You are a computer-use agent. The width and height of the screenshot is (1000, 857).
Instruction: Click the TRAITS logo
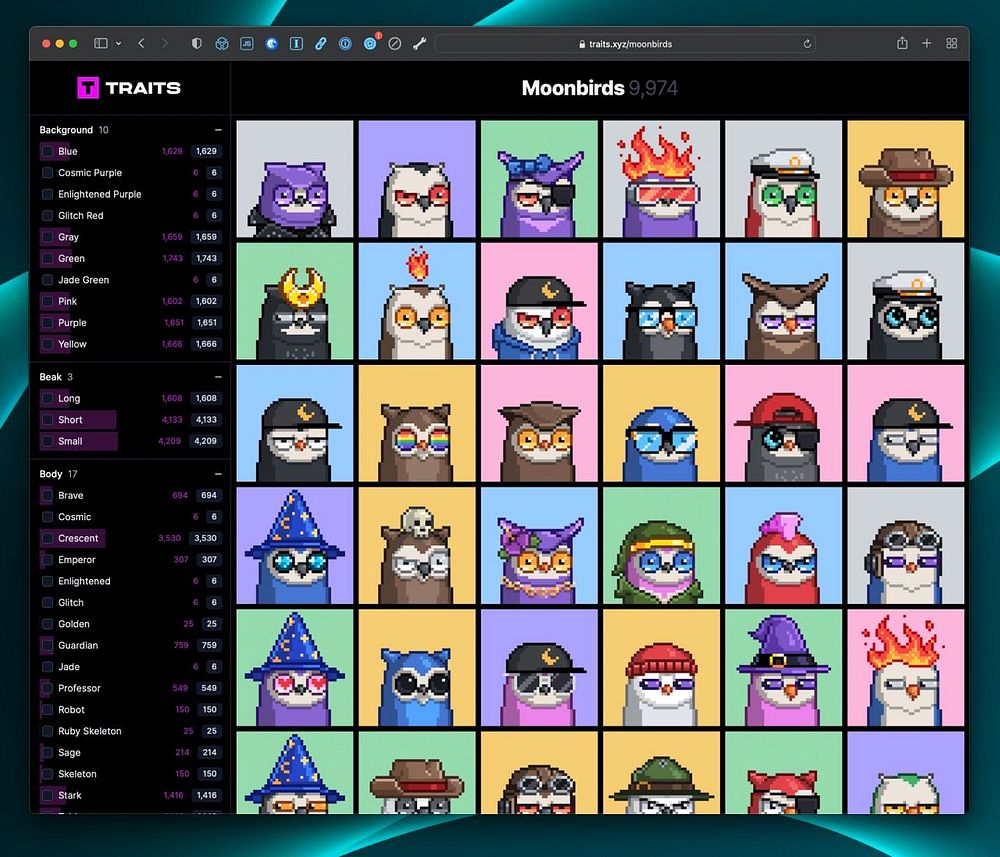(129, 88)
